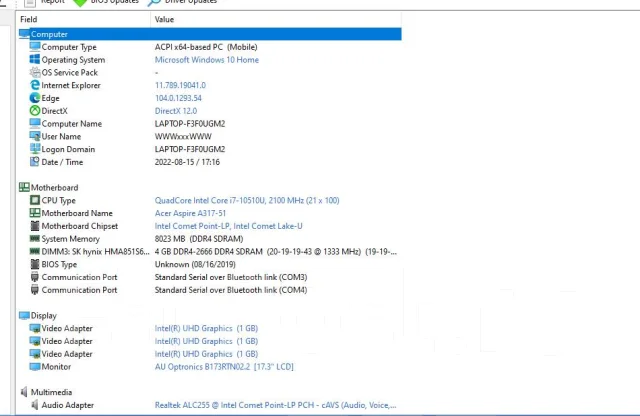The width and height of the screenshot is (640, 416).
Task: Select the value ACPI x64-based PC (Mobile)
Action: [x=206, y=47]
